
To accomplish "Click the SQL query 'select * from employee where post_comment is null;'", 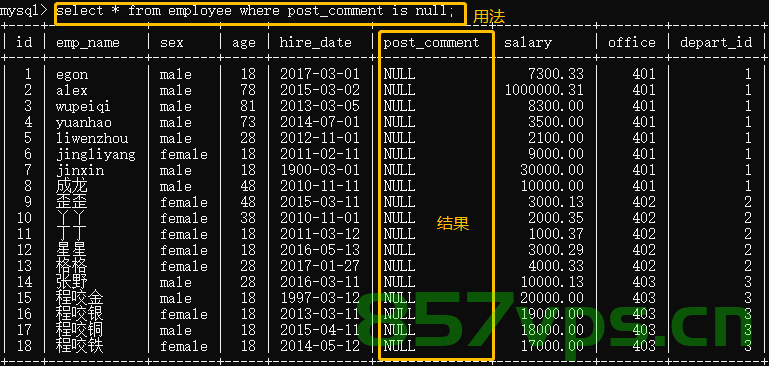I will (x=256, y=12).
